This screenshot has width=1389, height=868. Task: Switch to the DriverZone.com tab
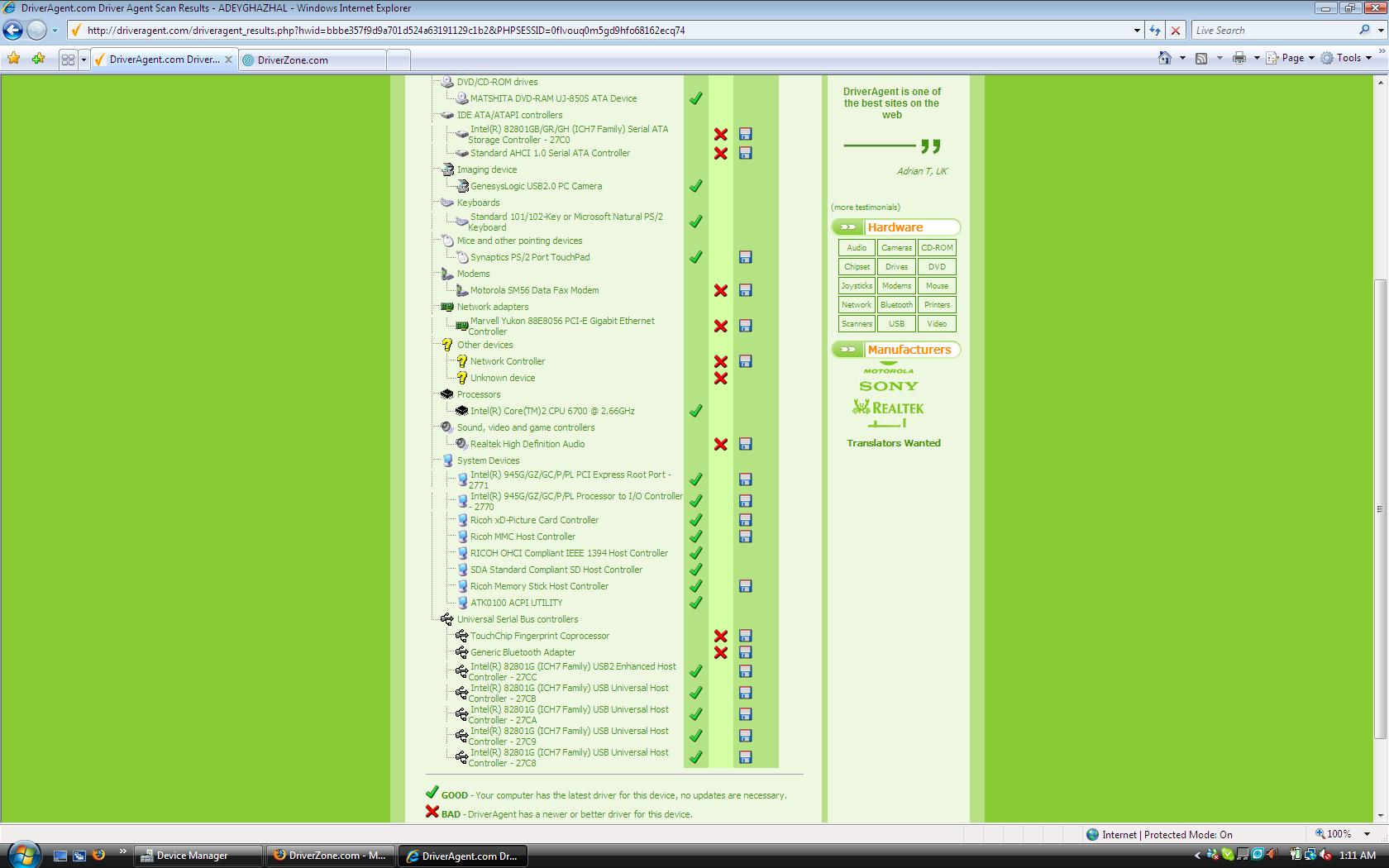[x=313, y=60]
